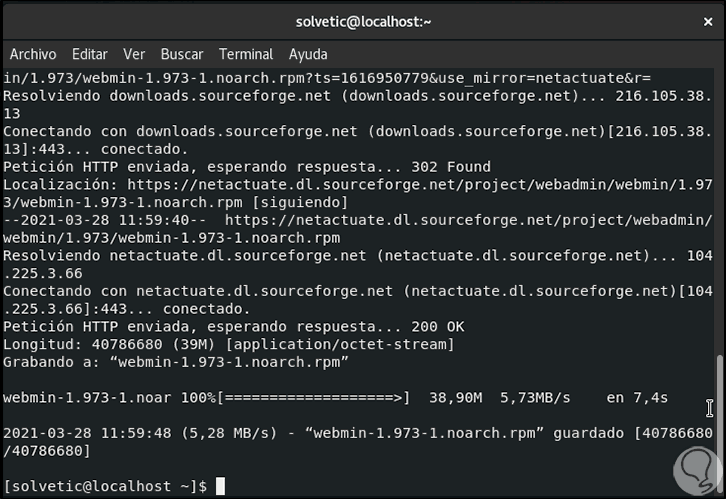
Task: Click the [application/octet-stream] text
Action: tap(340, 344)
